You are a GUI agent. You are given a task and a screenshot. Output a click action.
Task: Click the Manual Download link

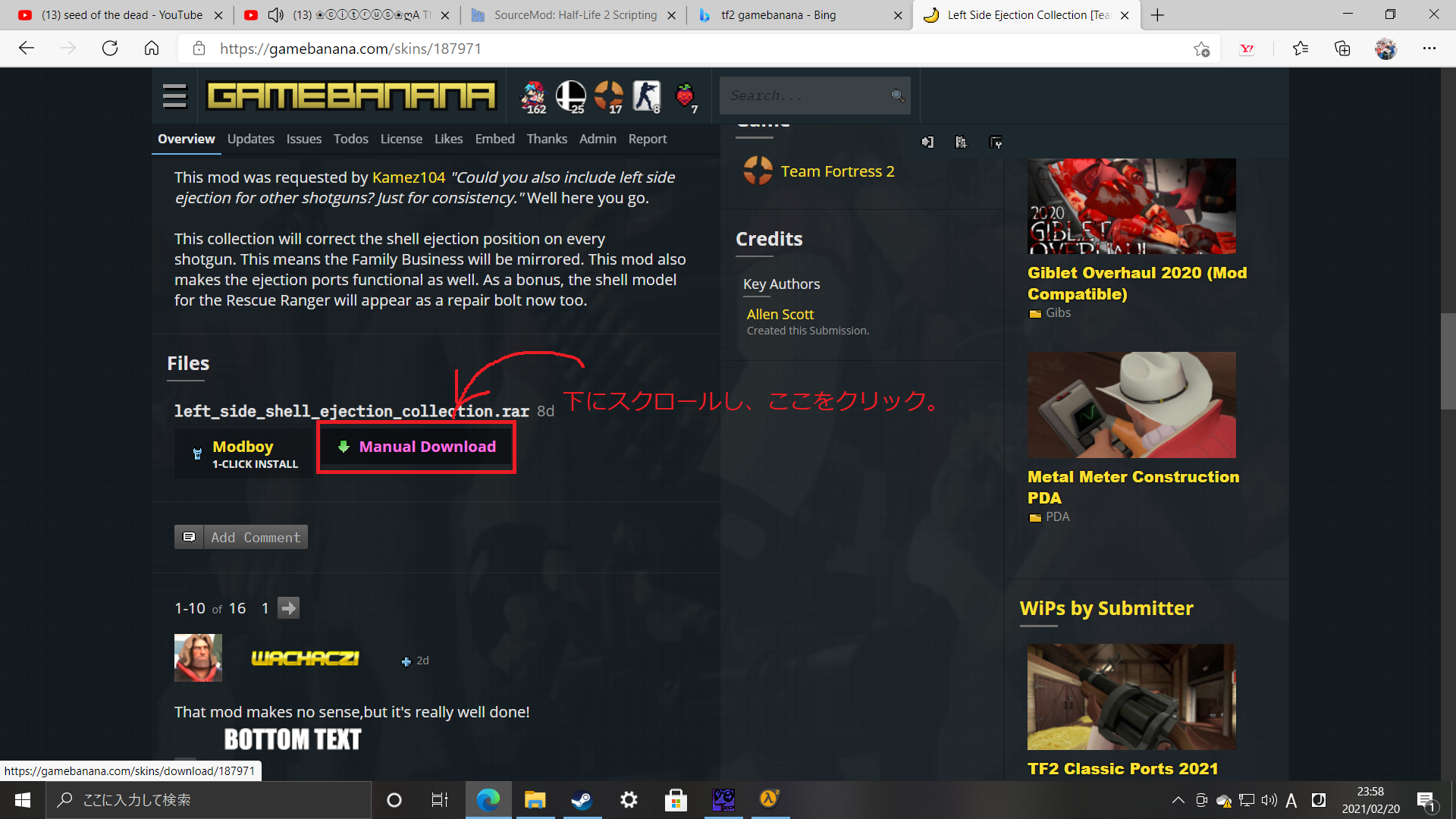[x=427, y=447]
